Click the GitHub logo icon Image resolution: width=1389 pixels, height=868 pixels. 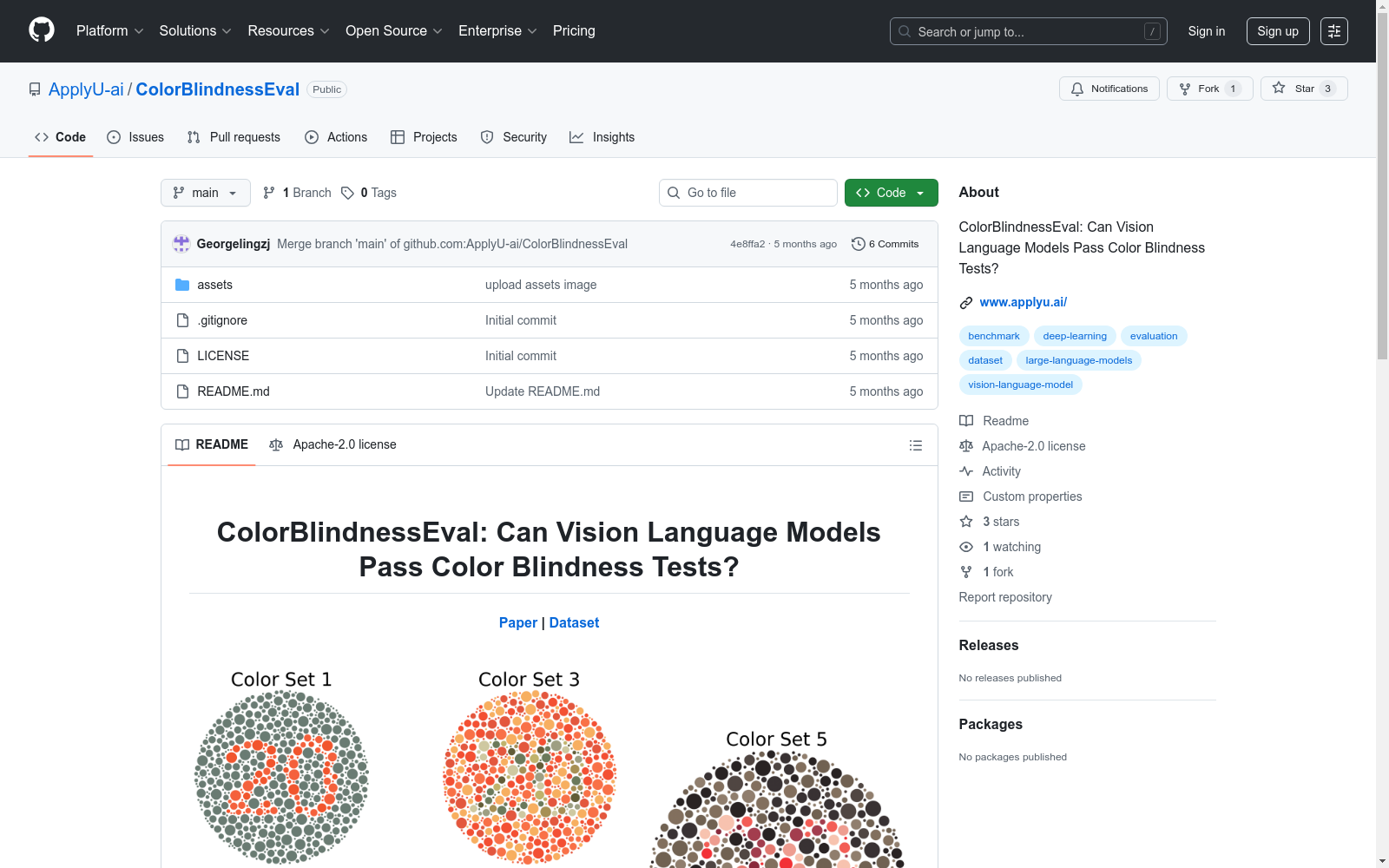click(42, 30)
